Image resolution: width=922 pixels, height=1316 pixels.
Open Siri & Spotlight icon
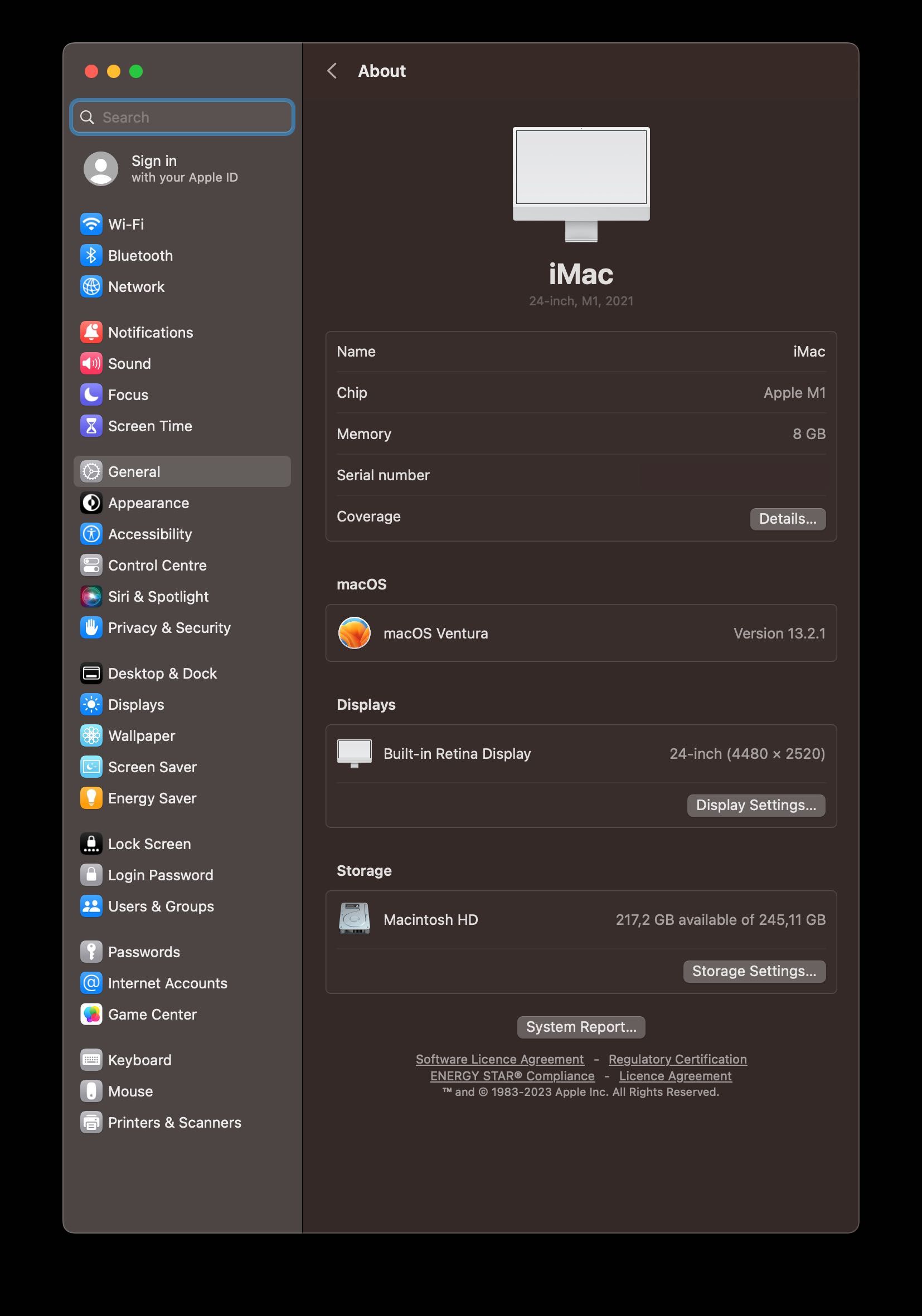[x=91, y=597]
